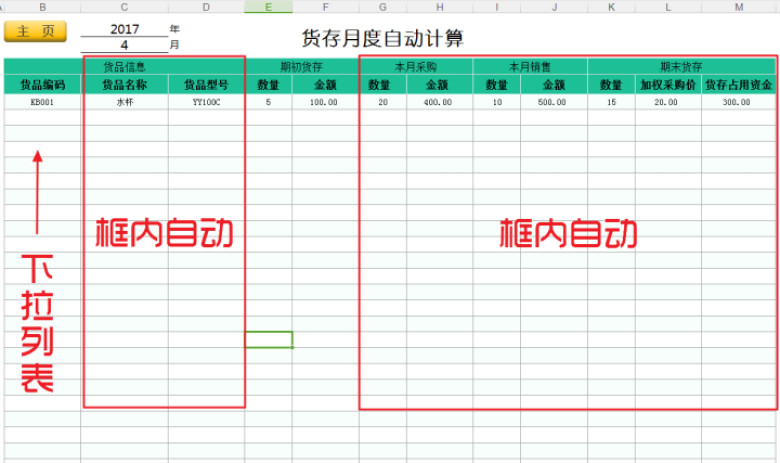Select column J header
This screenshot has width=780, height=463.
point(554,7)
